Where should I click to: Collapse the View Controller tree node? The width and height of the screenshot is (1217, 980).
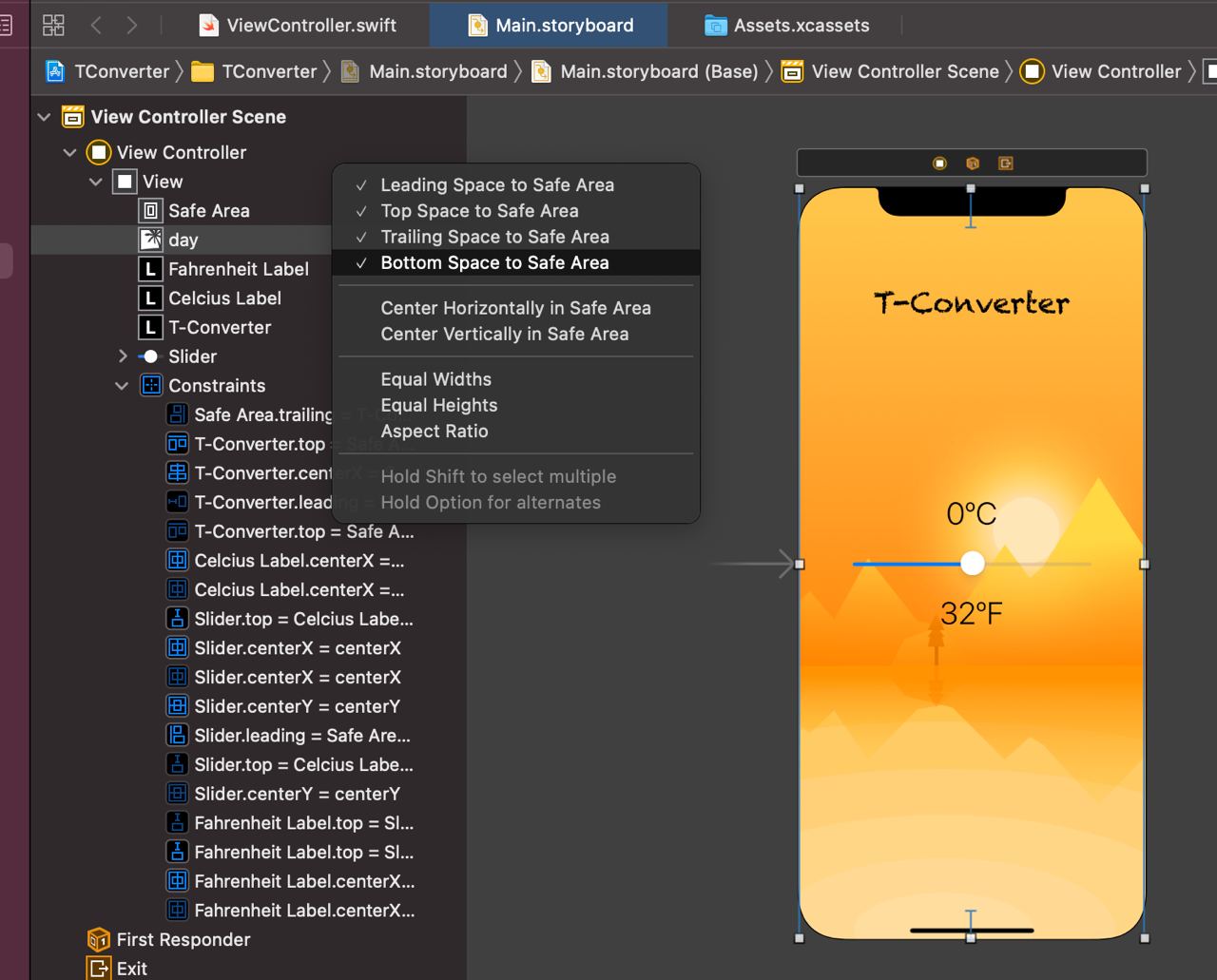pos(69,152)
